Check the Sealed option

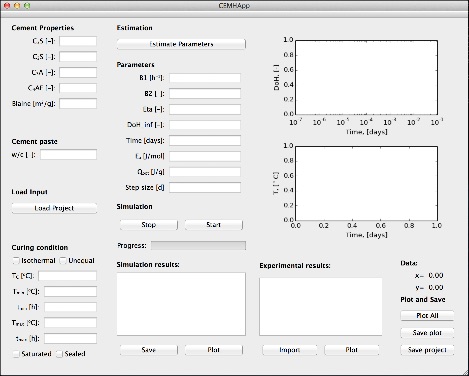coord(59,354)
